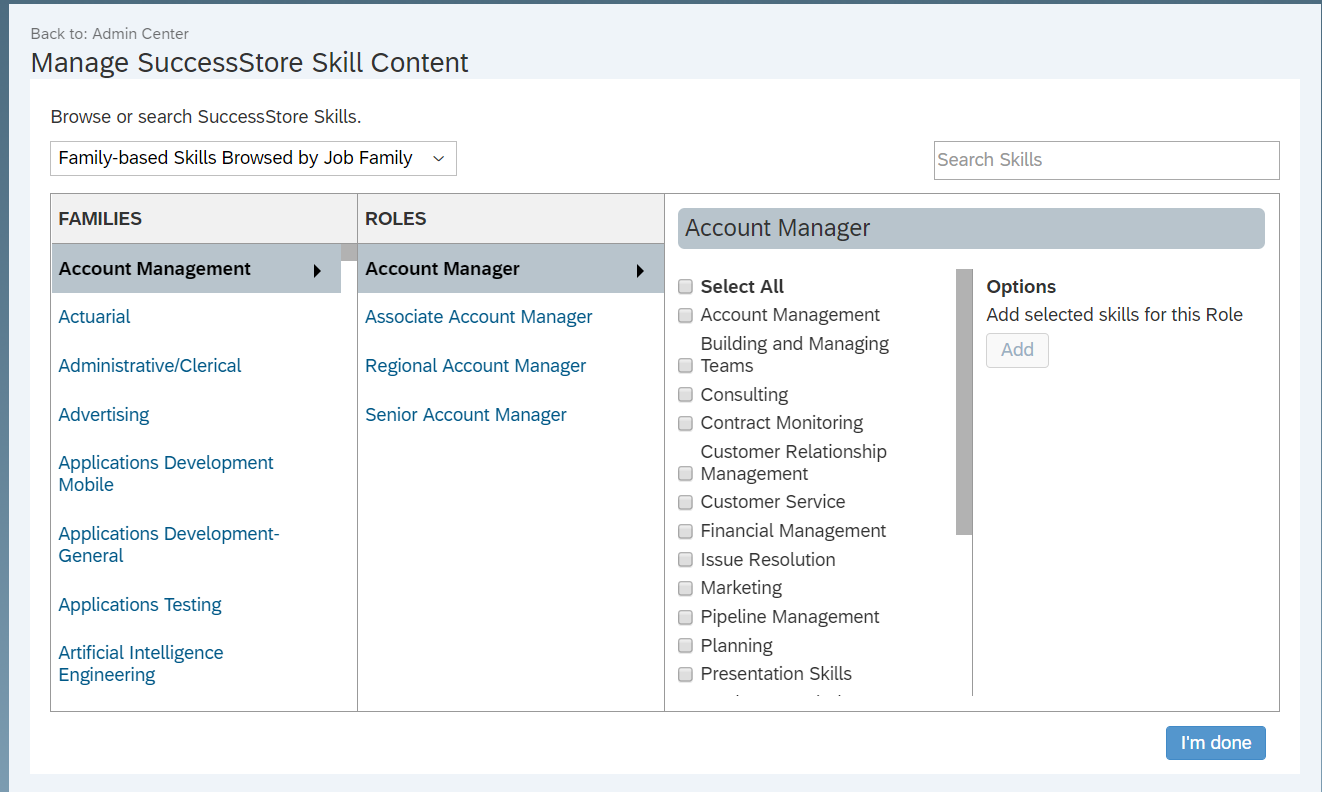Image resolution: width=1322 pixels, height=792 pixels.
Task: Select the Account Management family
Action: (196, 269)
